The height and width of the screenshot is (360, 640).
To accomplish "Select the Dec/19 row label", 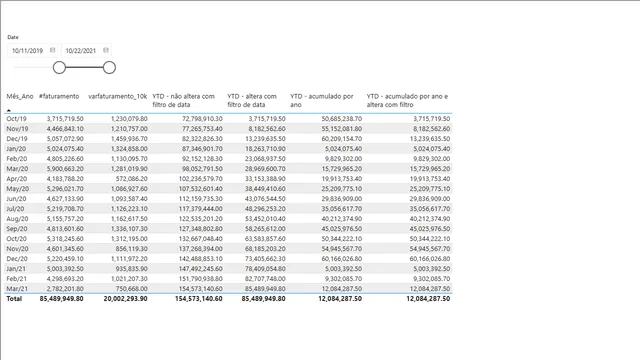I will (x=17, y=139).
